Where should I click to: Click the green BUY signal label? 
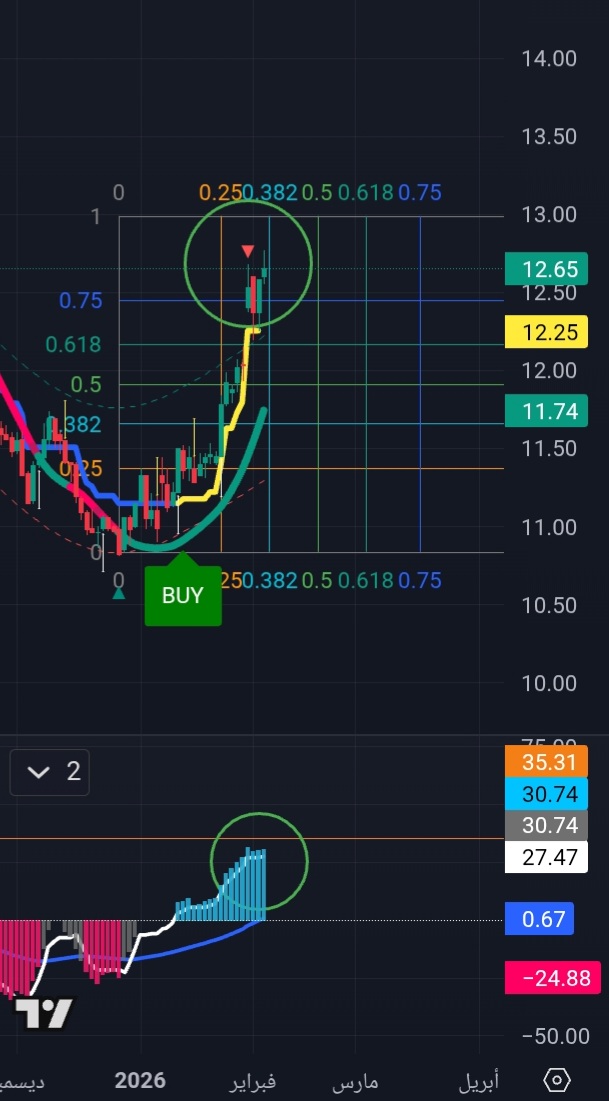tap(182, 596)
